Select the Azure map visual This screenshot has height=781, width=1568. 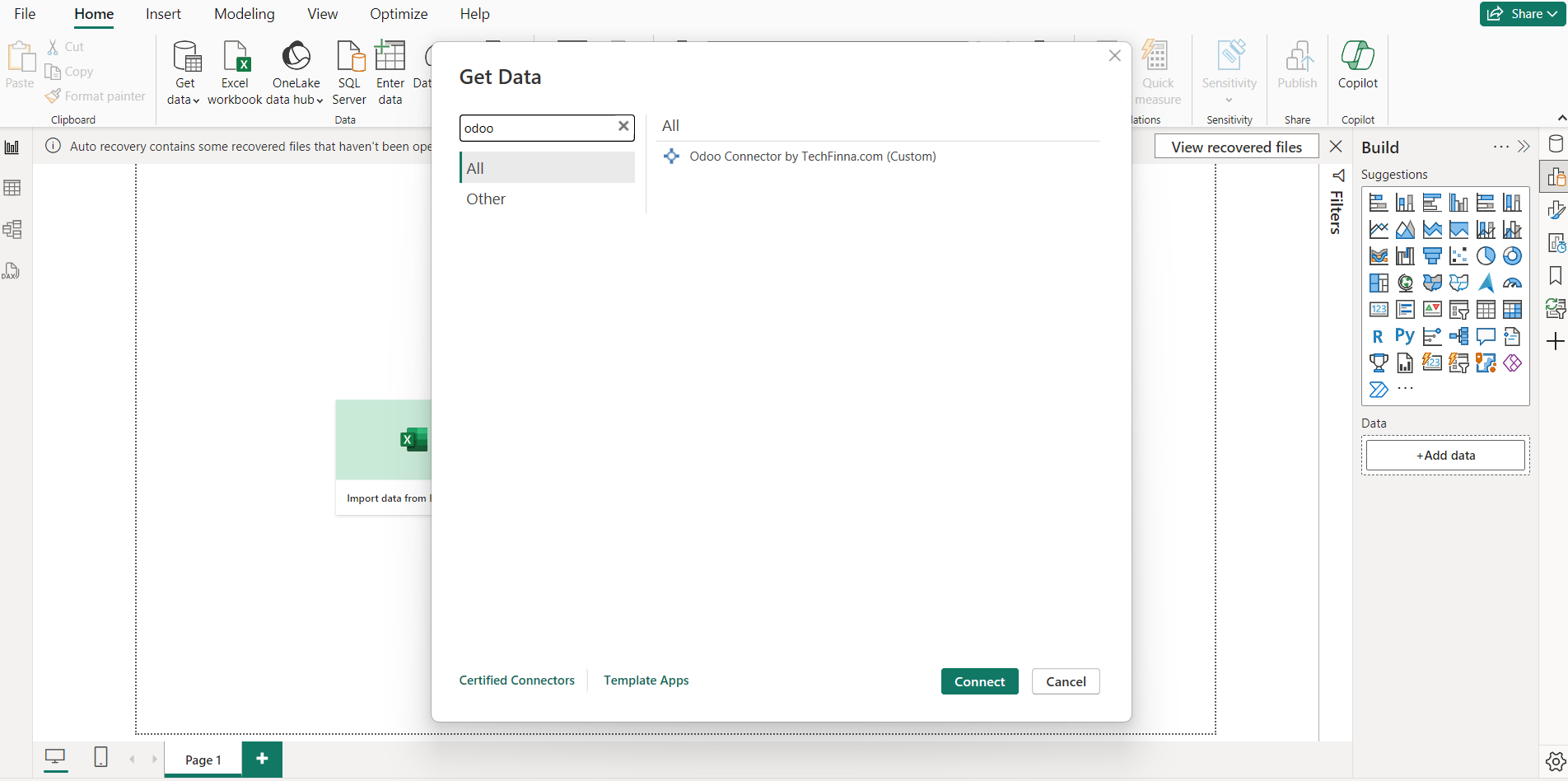[1486, 283]
